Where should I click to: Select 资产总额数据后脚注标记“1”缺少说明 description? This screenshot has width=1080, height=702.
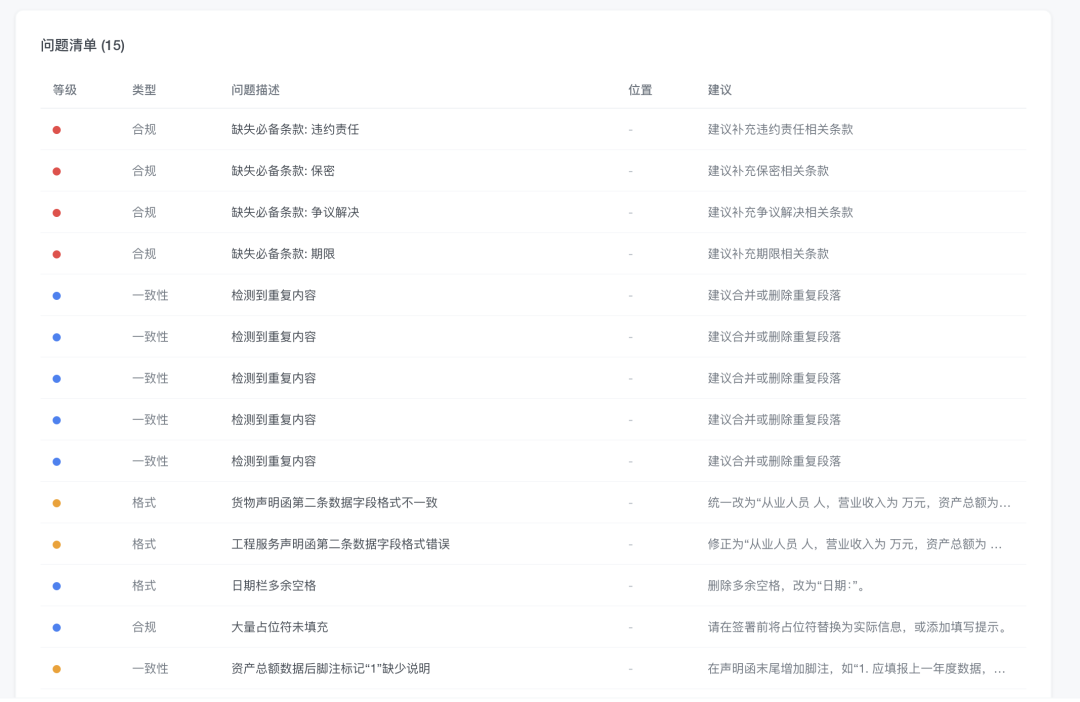pyautogui.click(x=331, y=668)
